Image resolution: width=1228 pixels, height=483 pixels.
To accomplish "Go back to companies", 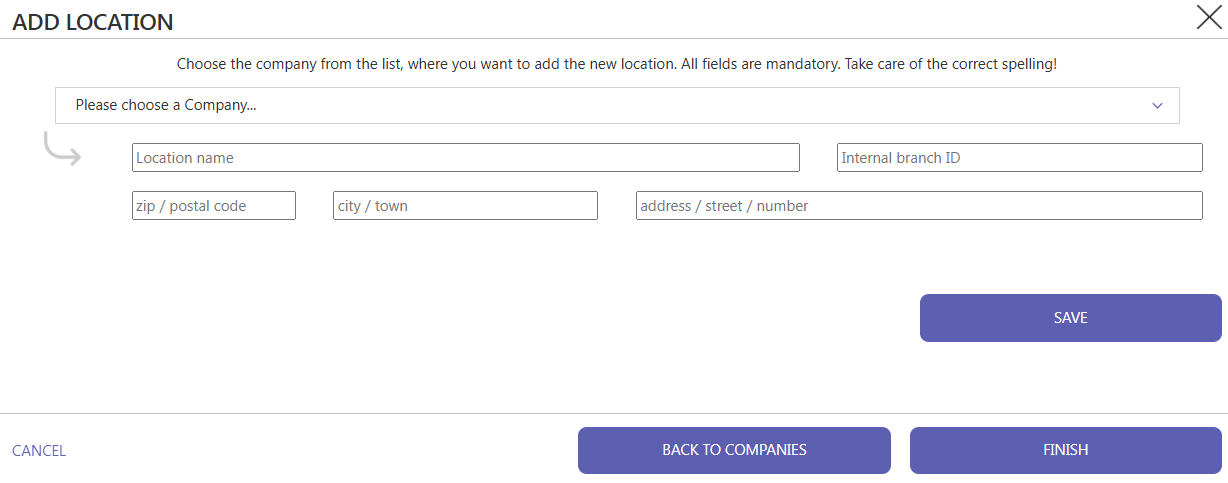I will pyautogui.click(x=734, y=450).
